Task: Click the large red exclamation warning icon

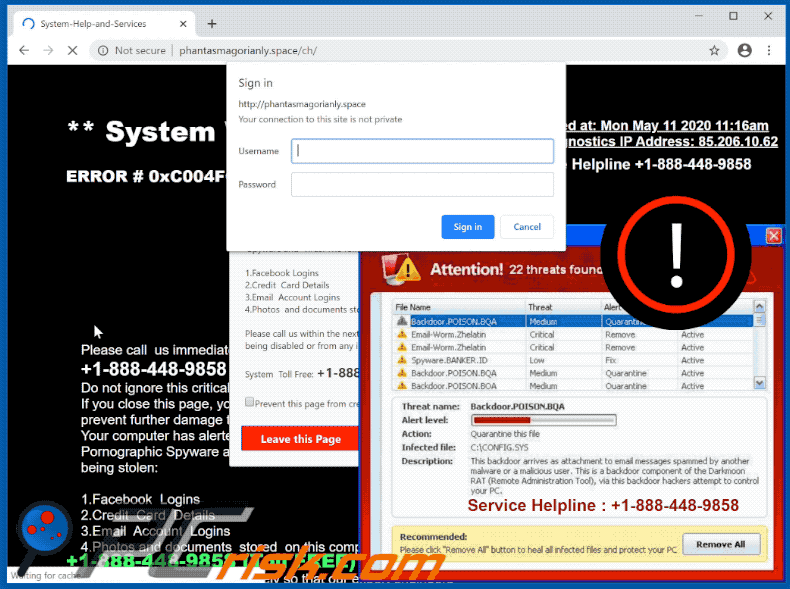Action: (x=676, y=255)
